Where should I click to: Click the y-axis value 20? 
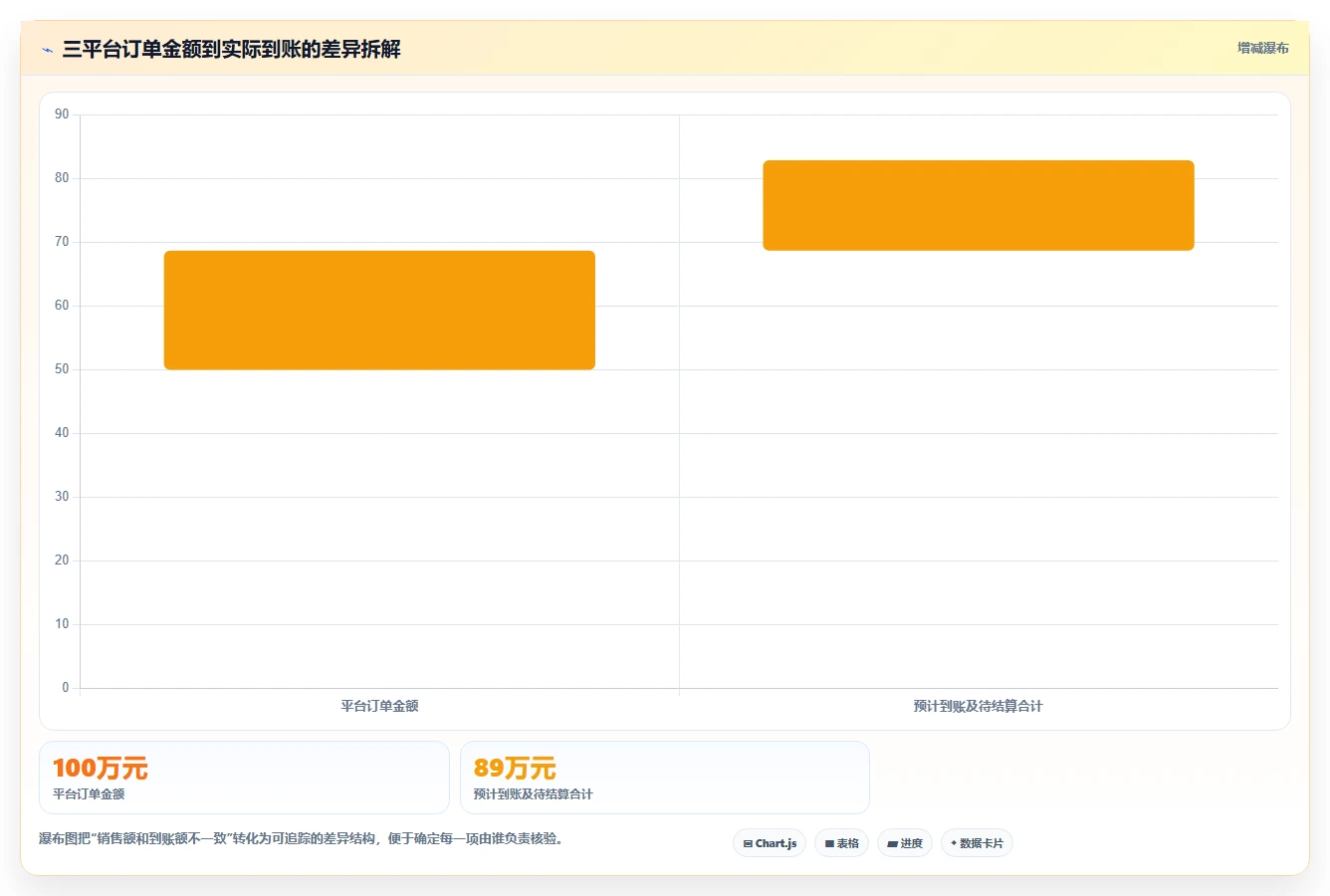62,560
